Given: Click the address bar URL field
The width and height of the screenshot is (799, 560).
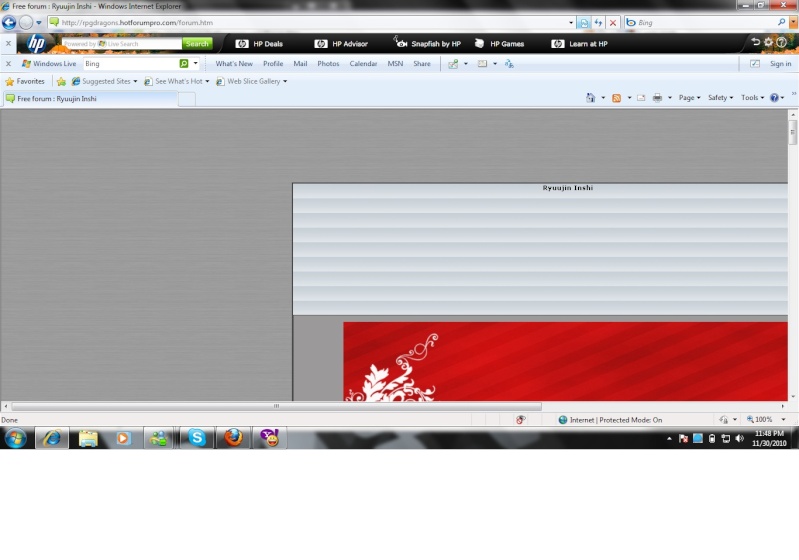Looking at the screenshot, I should [307, 22].
